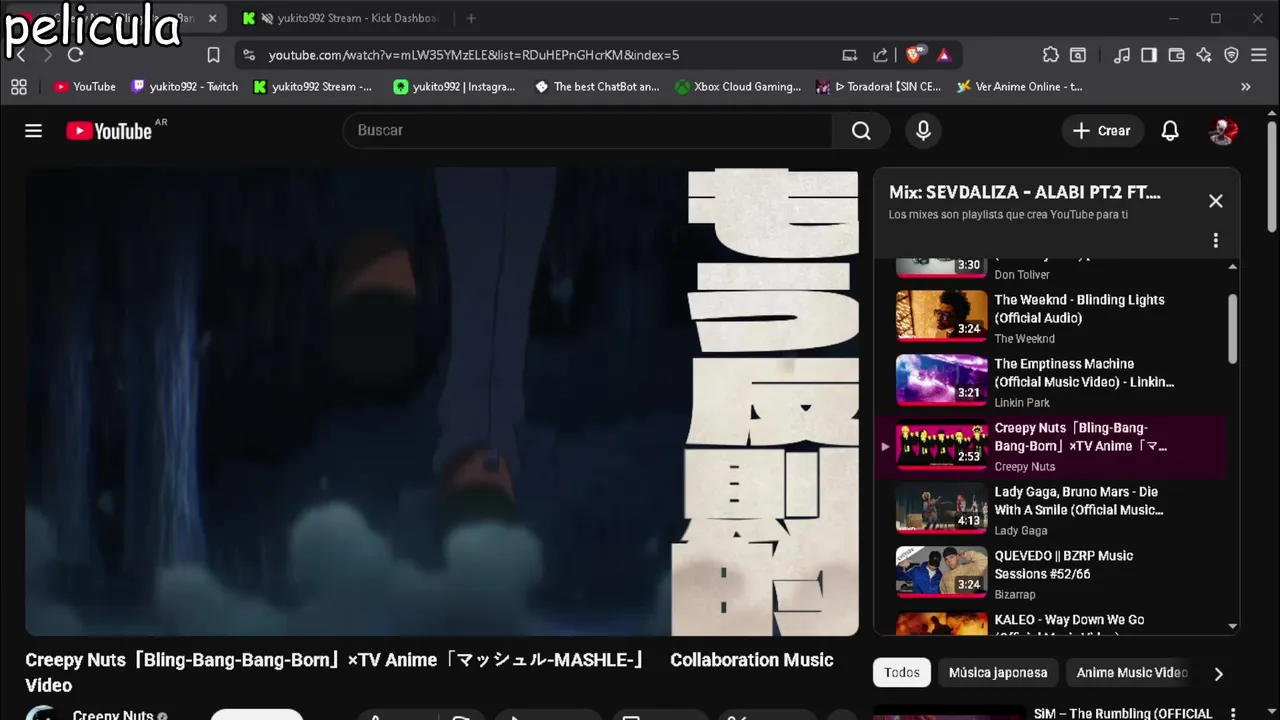Viewport: 1280px width, 720px height.
Task: Play Lady Gaga Die With A Smile
Action: pyautogui.click(x=1050, y=510)
